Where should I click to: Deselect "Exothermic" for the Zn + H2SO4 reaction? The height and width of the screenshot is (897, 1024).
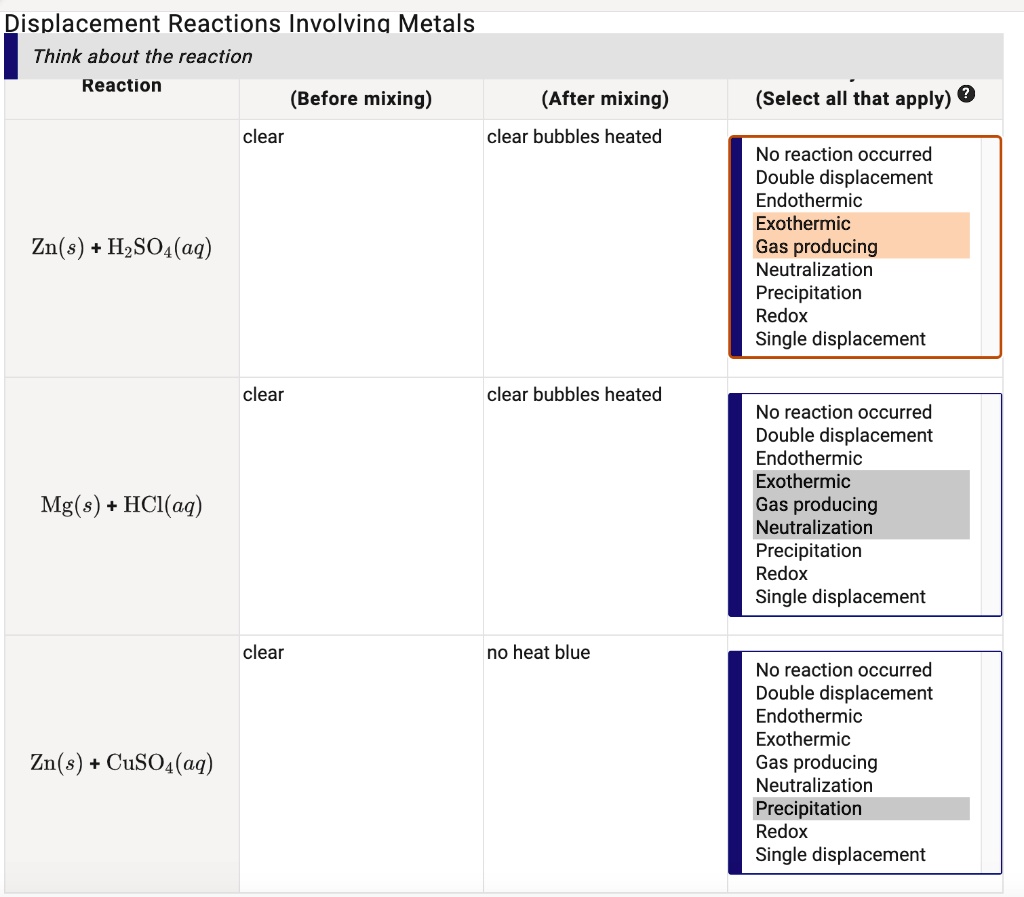pos(803,224)
